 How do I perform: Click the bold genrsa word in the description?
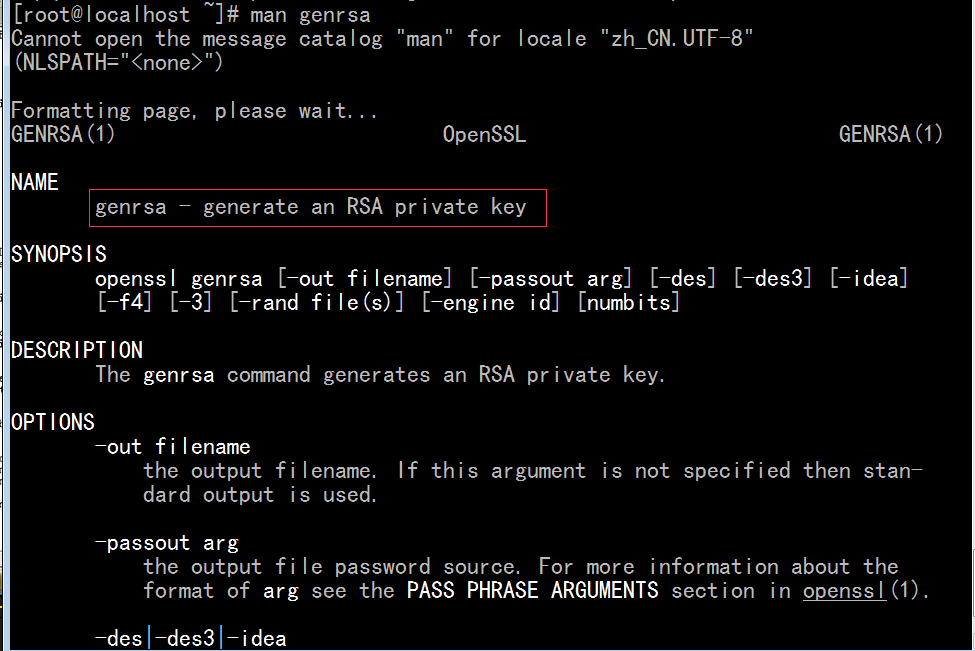tap(178, 376)
